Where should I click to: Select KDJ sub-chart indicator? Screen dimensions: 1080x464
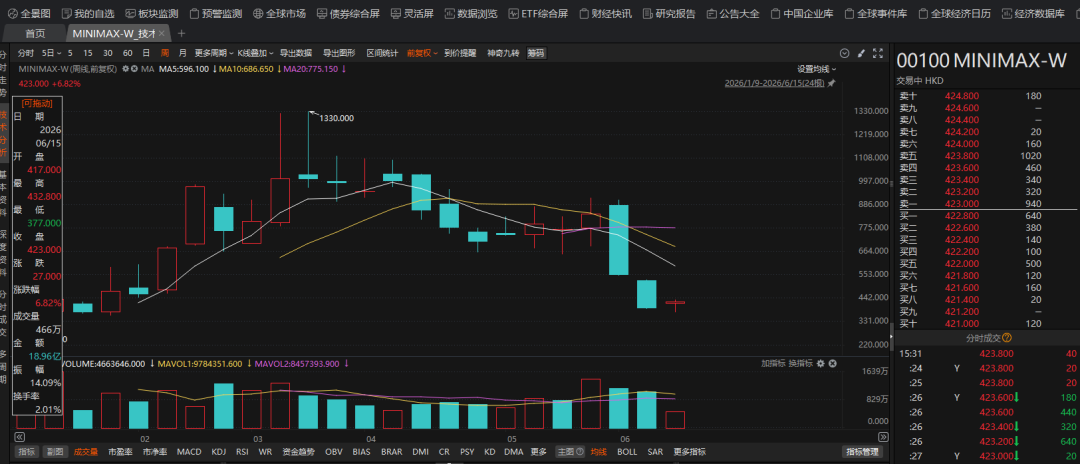point(219,452)
